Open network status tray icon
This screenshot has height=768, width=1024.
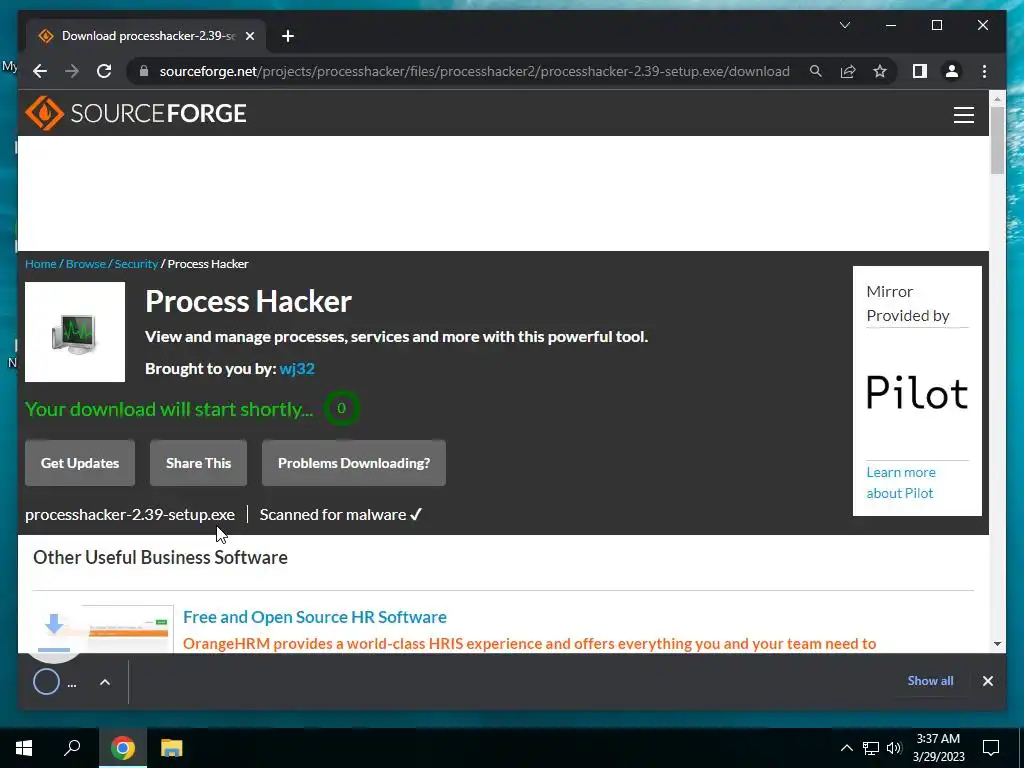coord(871,748)
